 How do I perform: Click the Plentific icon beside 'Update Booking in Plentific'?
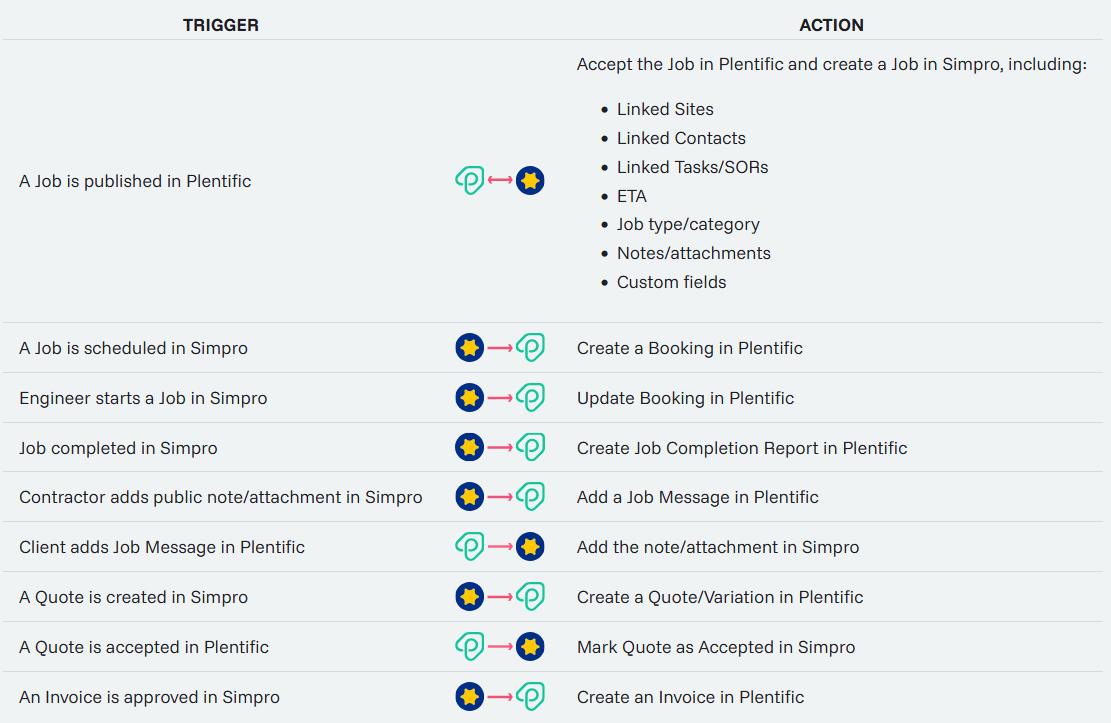point(530,398)
